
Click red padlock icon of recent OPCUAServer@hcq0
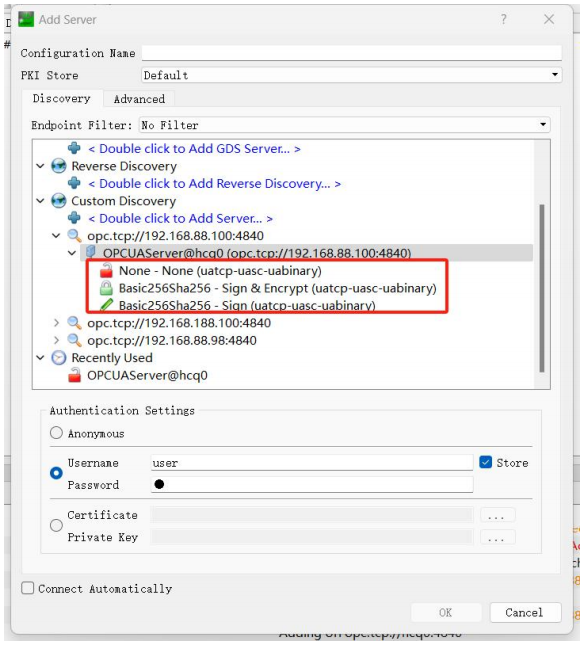(74, 375)
